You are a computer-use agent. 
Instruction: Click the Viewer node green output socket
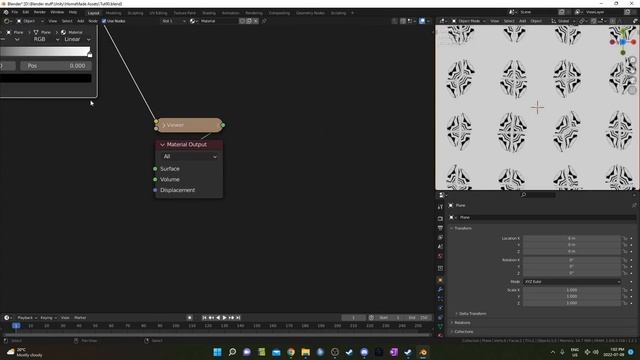click(223, 125)
